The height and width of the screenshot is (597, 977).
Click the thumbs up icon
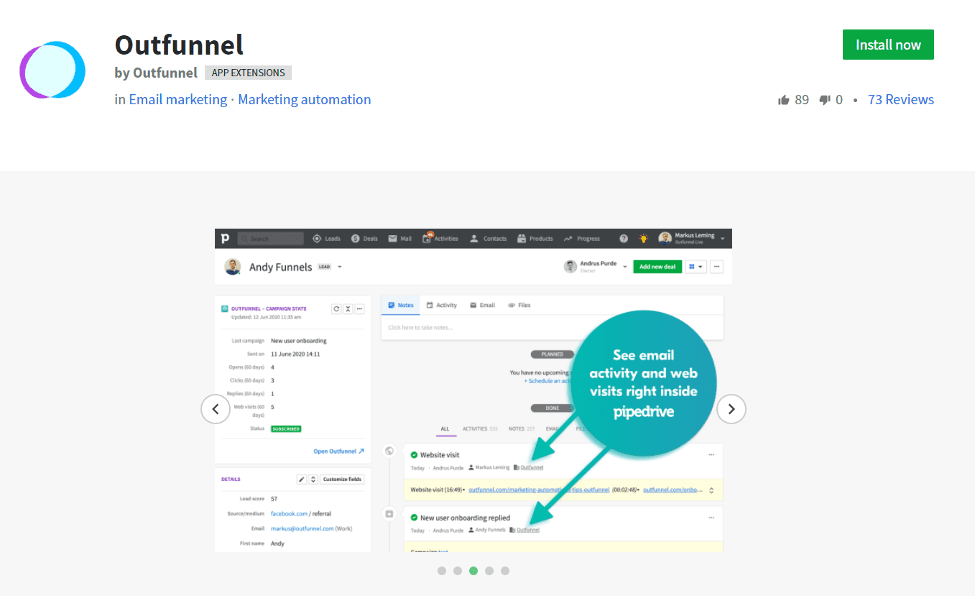pyautogui.click(x=784, y=100)
